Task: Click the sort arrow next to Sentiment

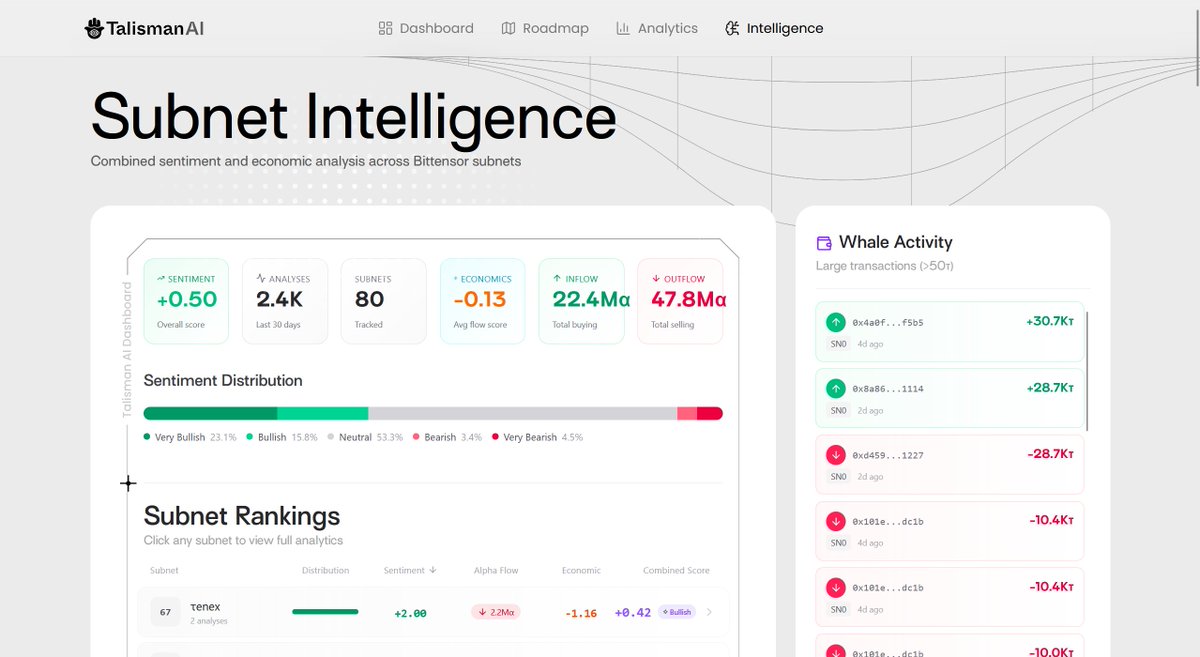Action: 433,570
